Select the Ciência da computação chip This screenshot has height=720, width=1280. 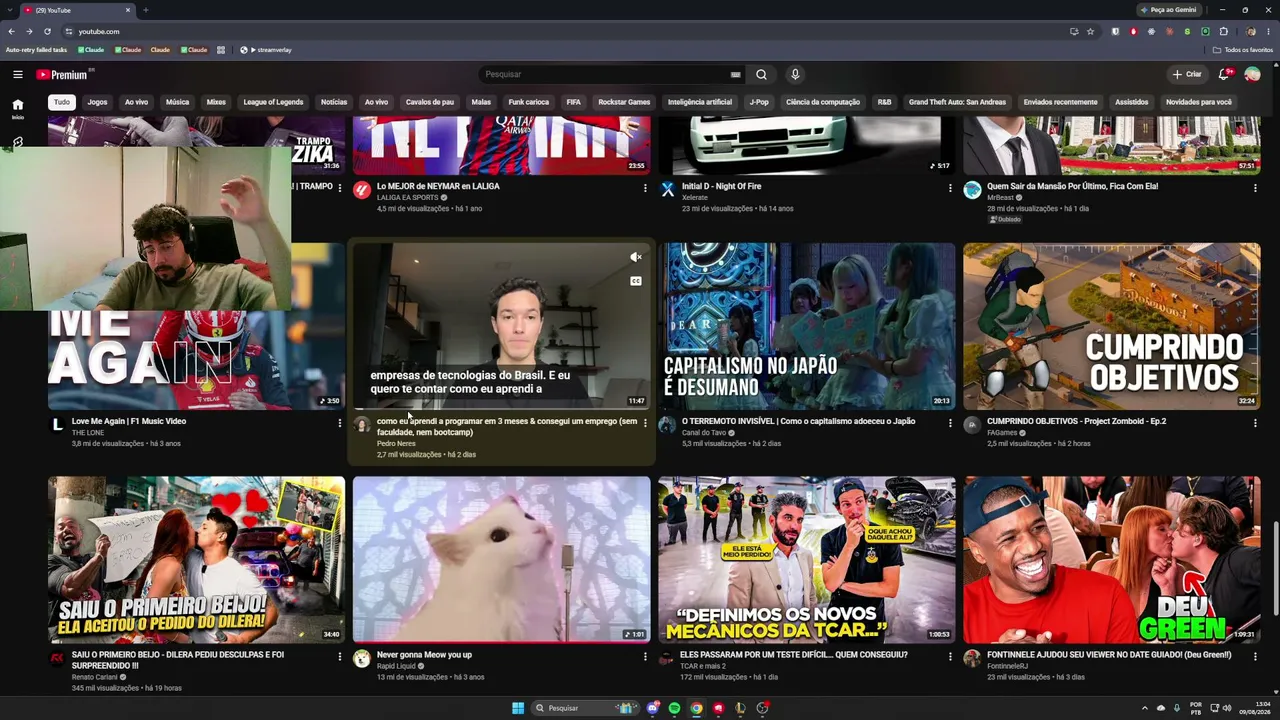pyautogui.click(x=823, y=102)
